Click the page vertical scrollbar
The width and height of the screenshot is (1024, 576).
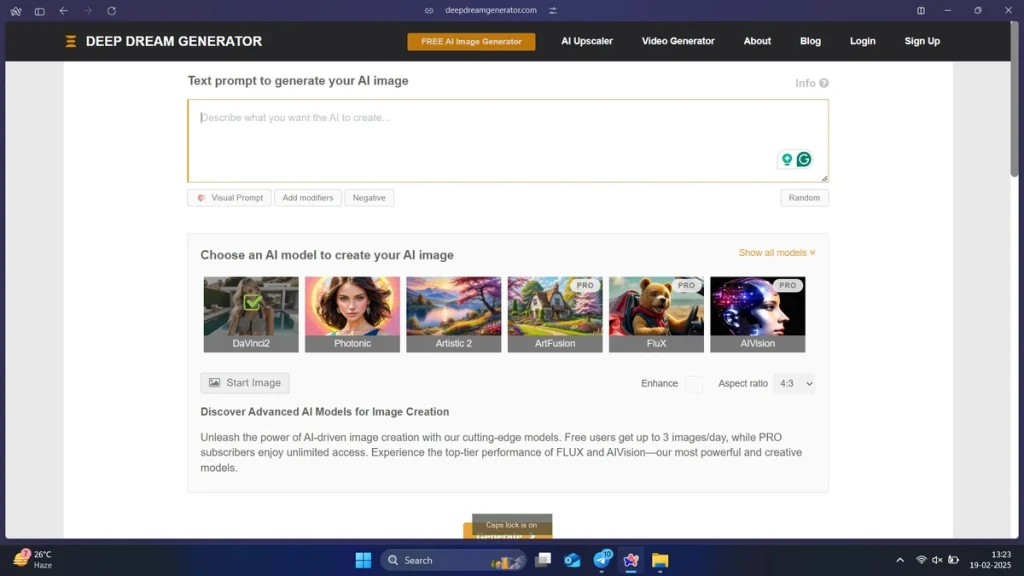(1014, 98)
